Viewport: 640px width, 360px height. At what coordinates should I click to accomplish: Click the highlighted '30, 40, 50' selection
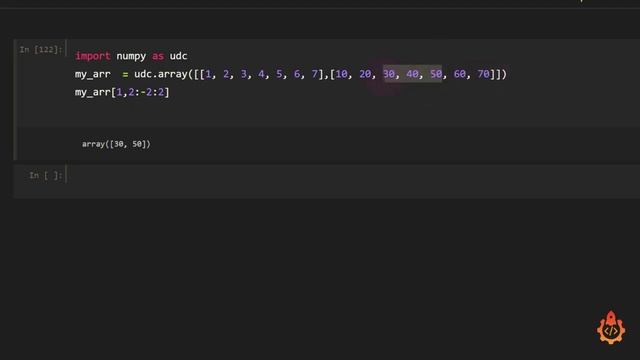pyautogui.click(x=412, y=74)
